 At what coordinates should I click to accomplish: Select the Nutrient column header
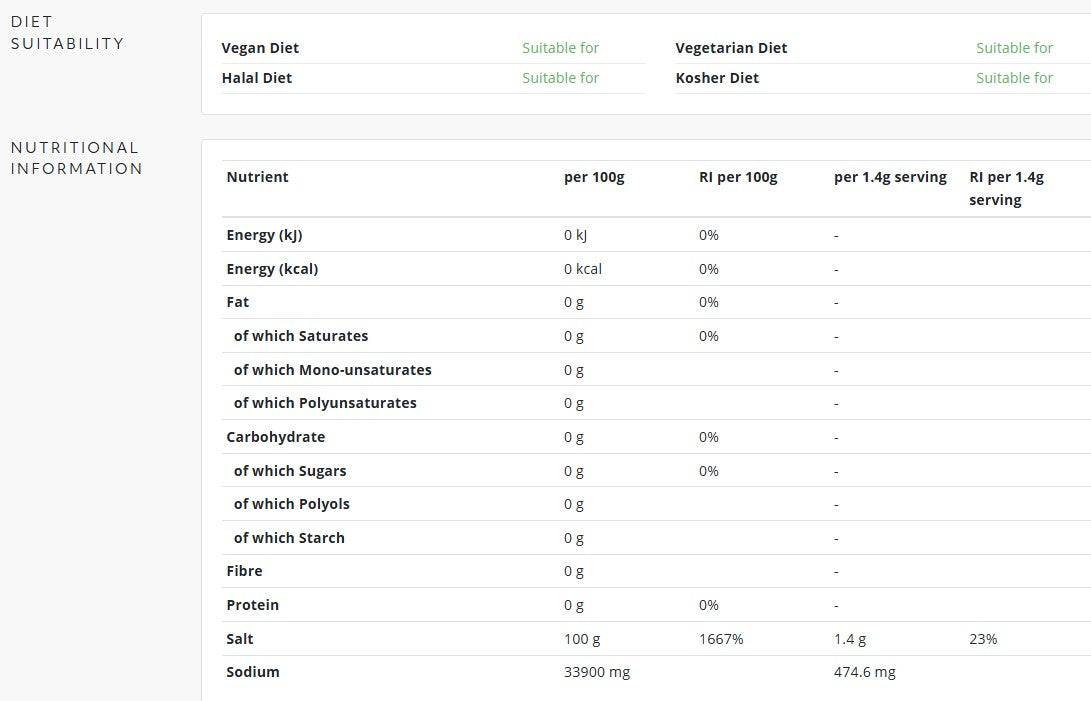click(x=257, y=177)
